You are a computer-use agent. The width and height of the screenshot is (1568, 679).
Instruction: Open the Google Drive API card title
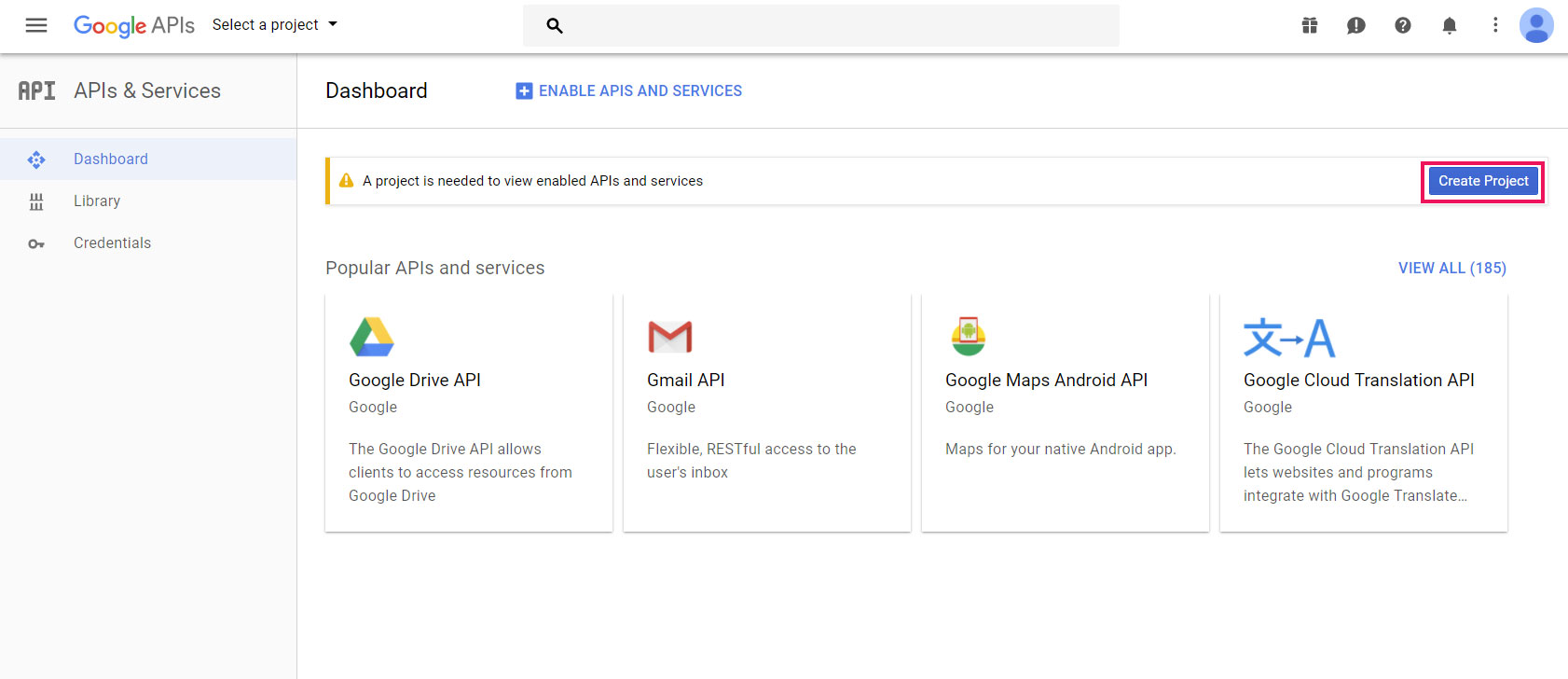point(415,380)
